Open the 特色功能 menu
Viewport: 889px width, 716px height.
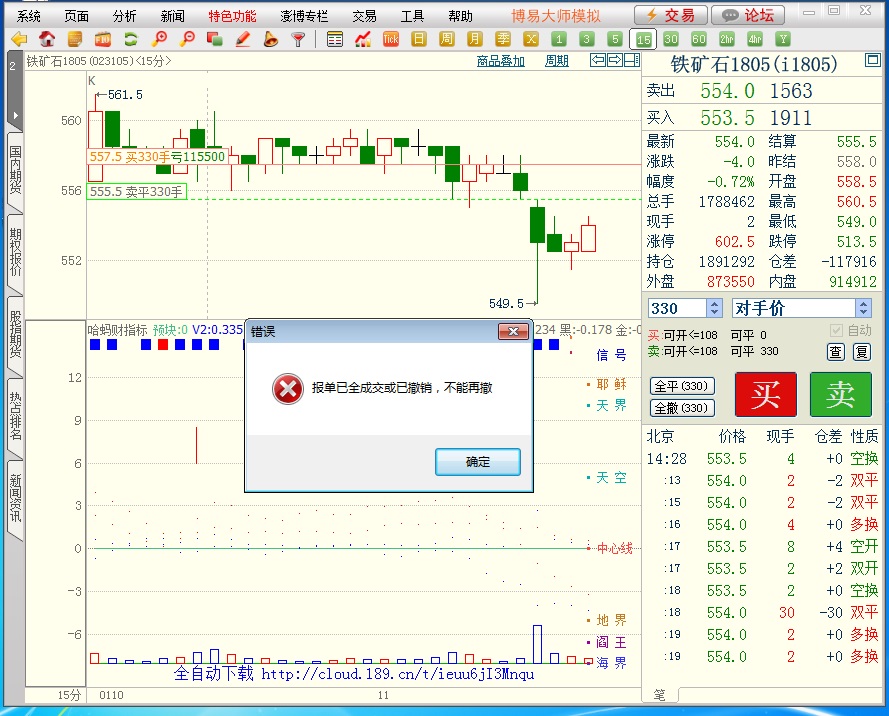[x=232, y=16]
